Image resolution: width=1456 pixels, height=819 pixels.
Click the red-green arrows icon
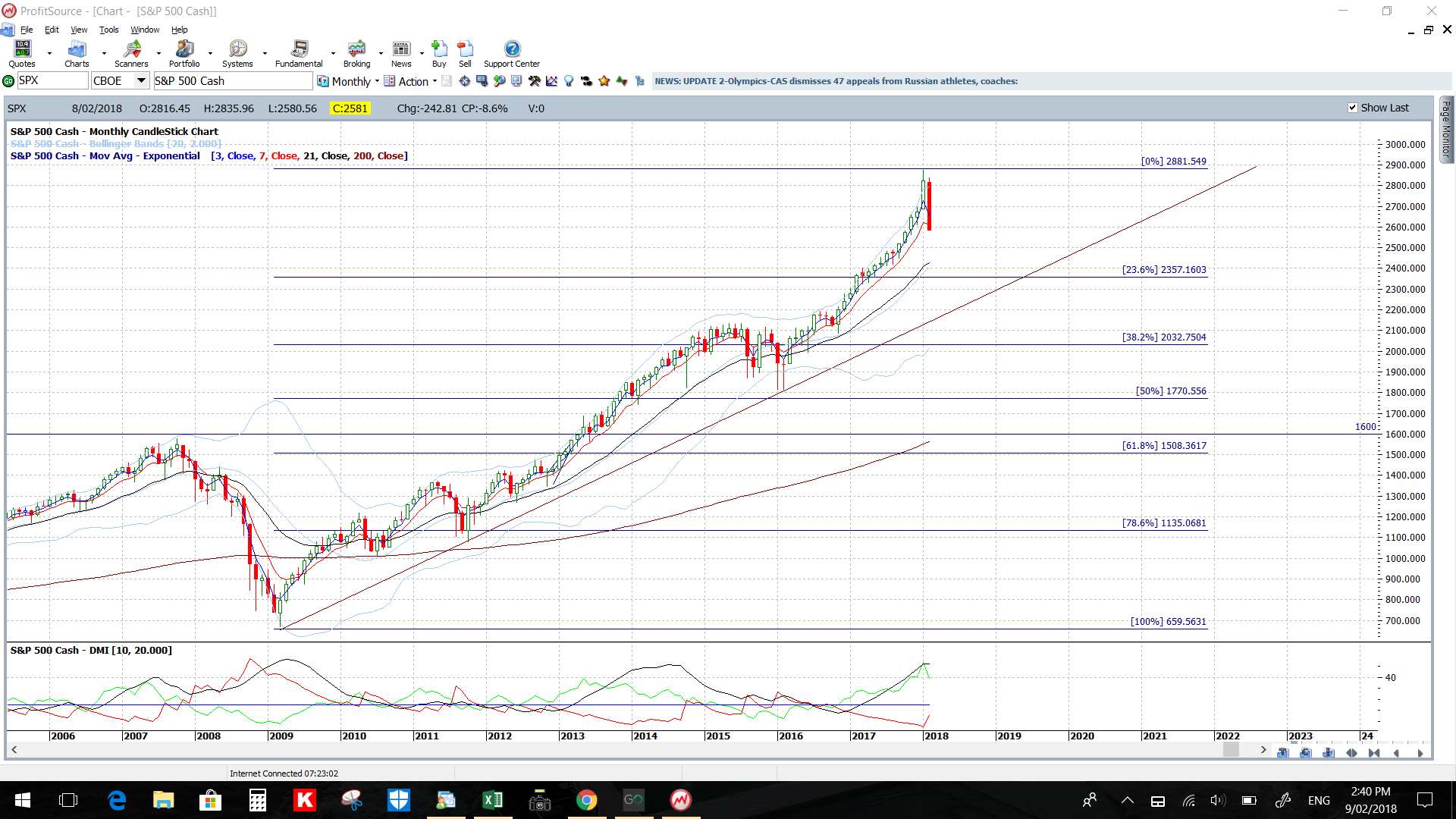[622, 81]
